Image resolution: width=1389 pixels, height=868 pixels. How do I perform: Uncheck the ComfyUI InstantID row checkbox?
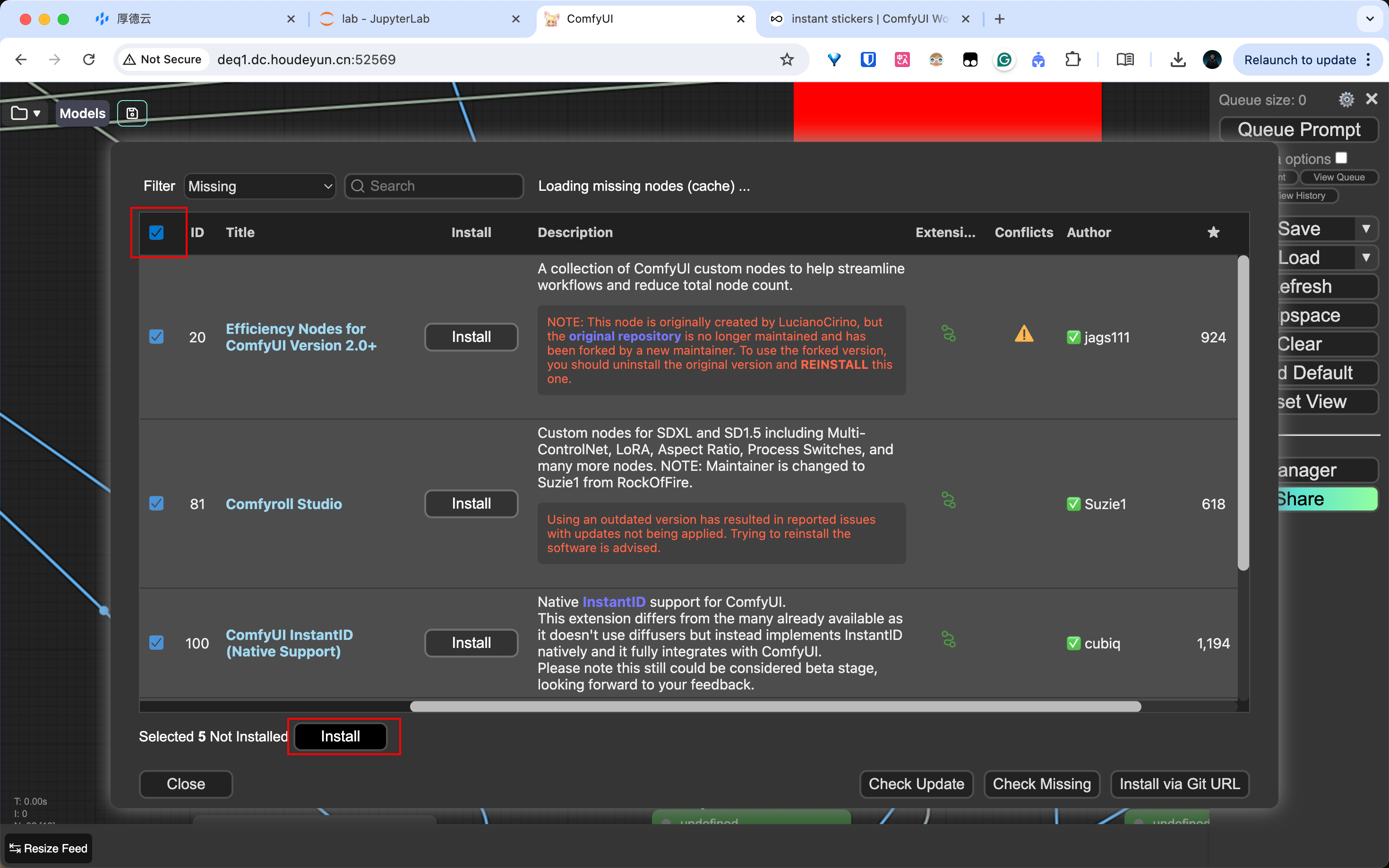[156, 642]
